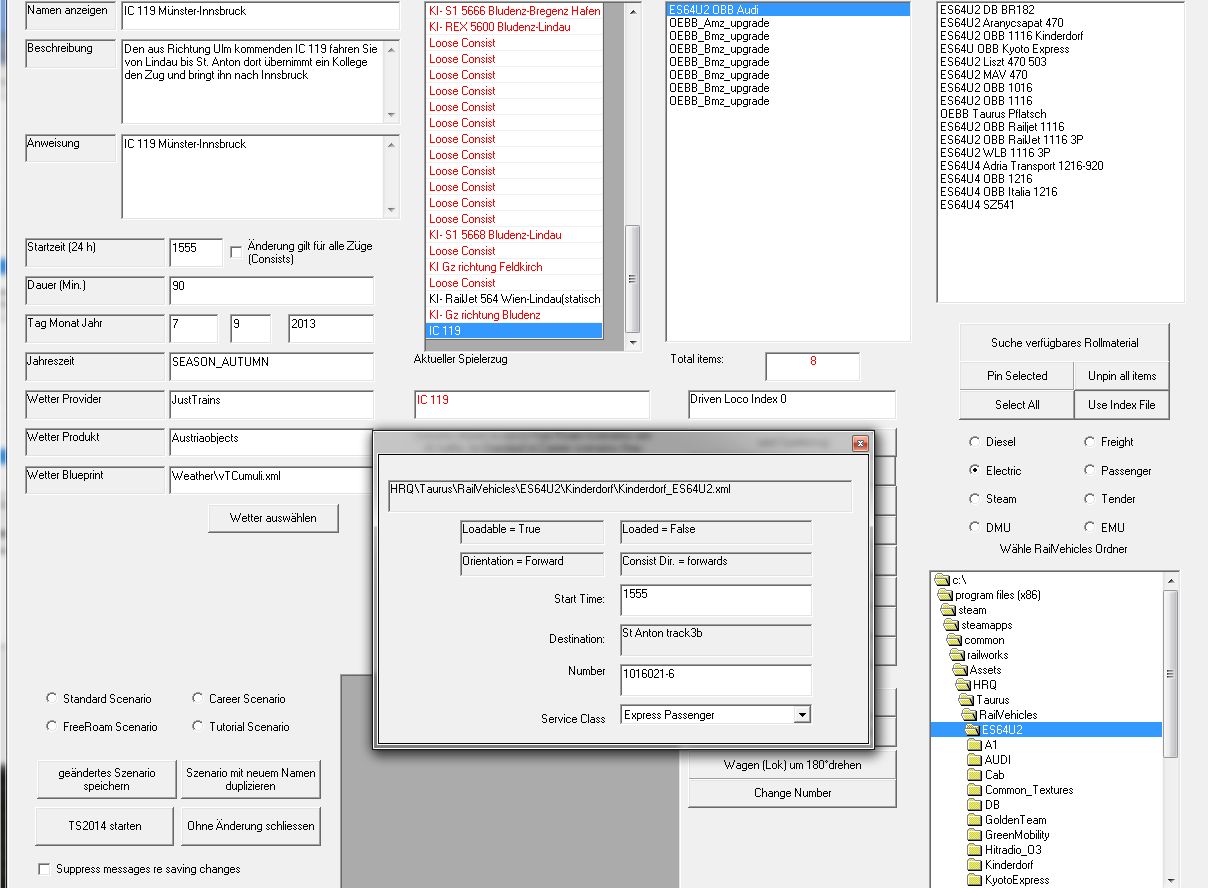Select 'IC 119' in consist list

[514, 330]
